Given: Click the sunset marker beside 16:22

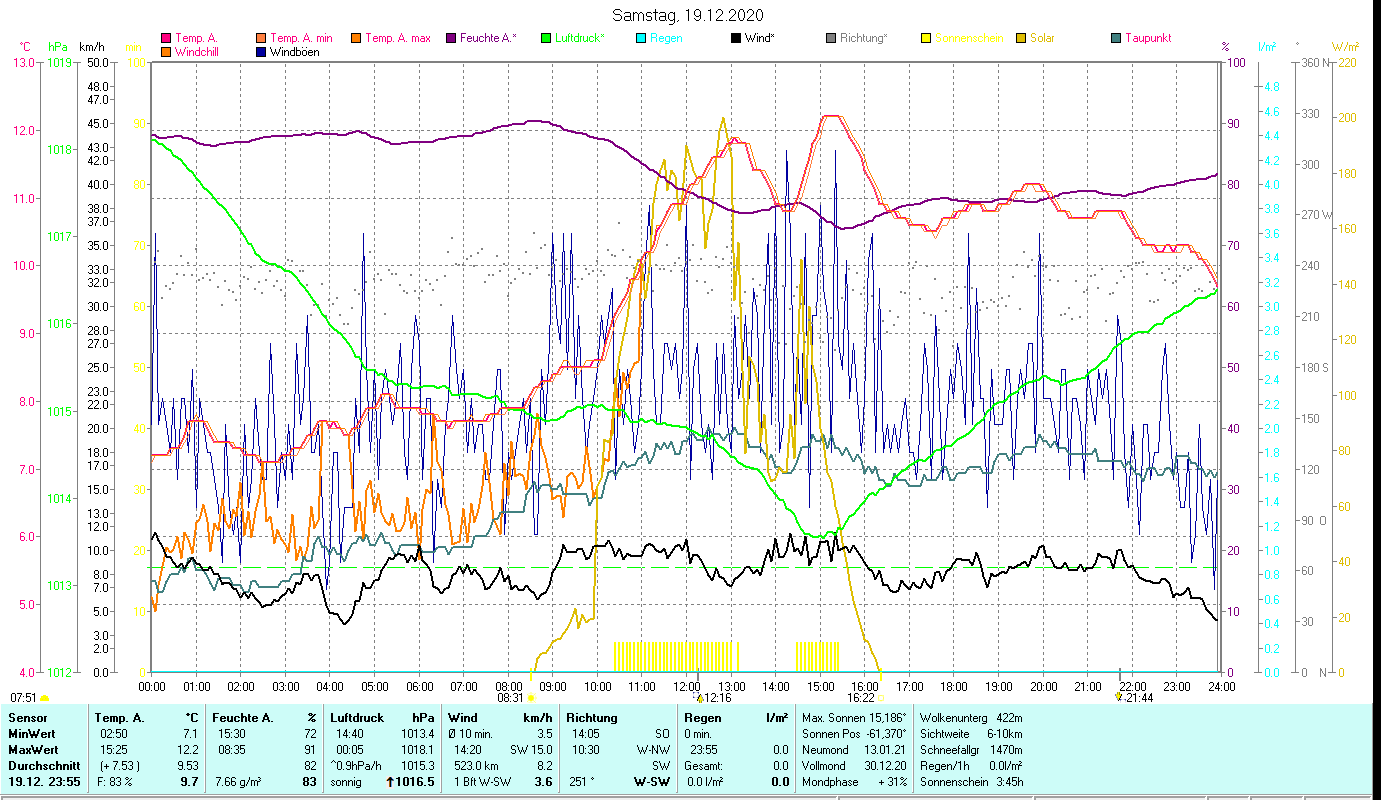Looking at the screenshot, I should tap(880, 698).
